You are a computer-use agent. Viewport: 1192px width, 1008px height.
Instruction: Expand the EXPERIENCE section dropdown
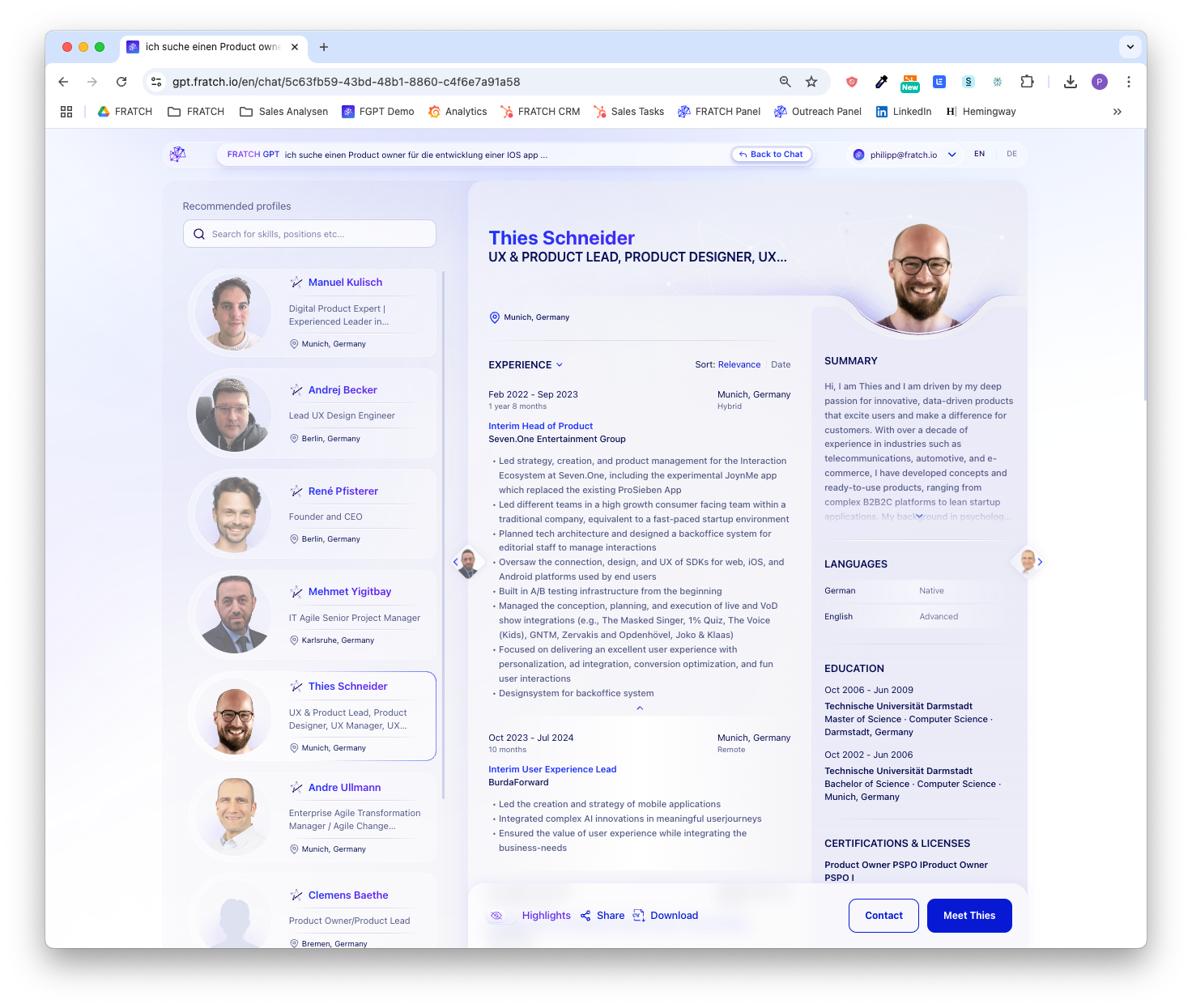point(526,365)
